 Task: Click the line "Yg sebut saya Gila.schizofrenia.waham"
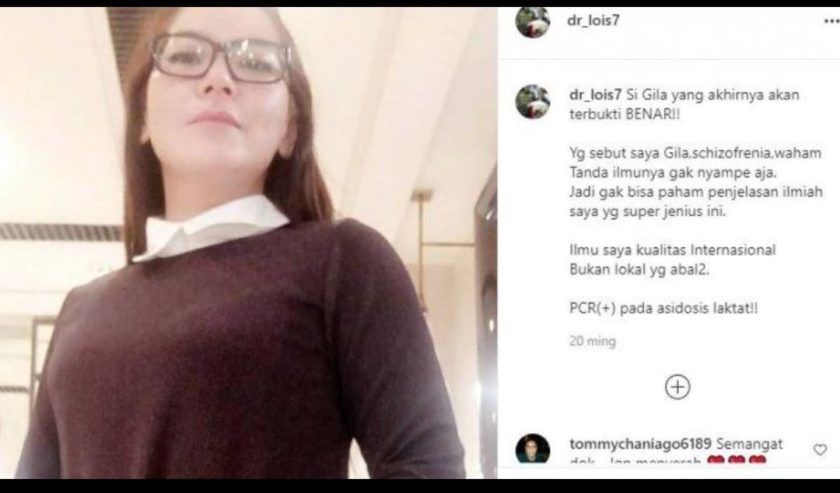(x=695, y=153)
